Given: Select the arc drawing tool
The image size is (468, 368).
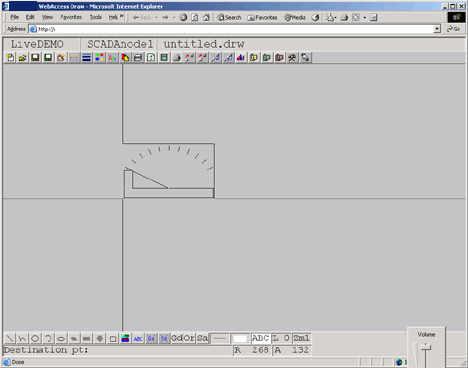Looking at the screenshot, I should point(48,339).
